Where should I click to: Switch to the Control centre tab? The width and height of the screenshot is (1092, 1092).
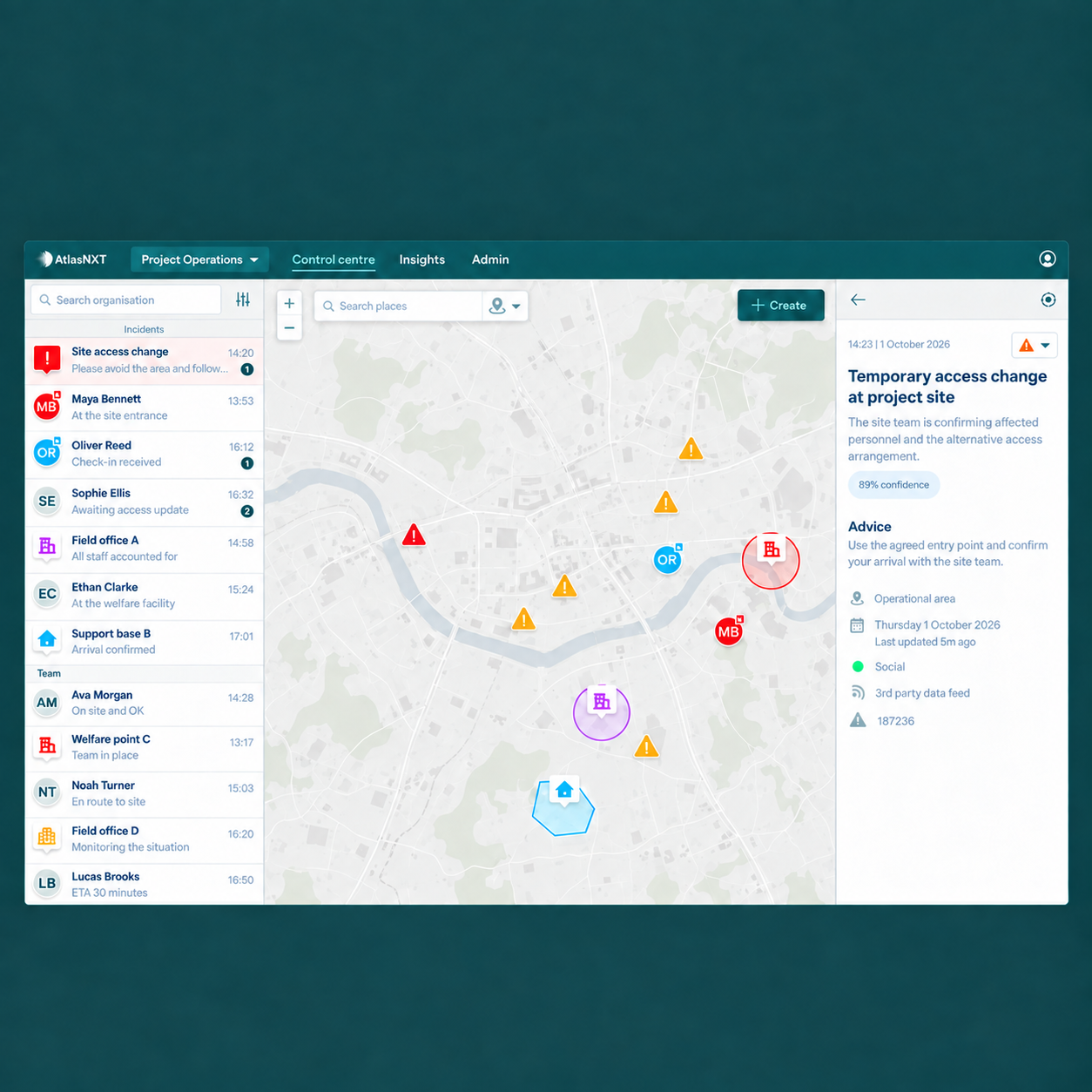coord(334,260)
